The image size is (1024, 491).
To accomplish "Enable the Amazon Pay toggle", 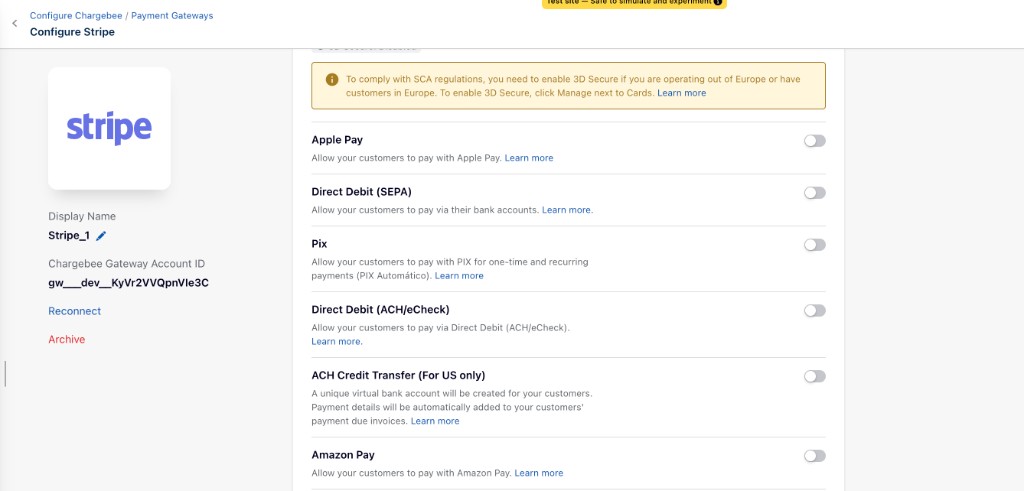I will pos(814,456).
